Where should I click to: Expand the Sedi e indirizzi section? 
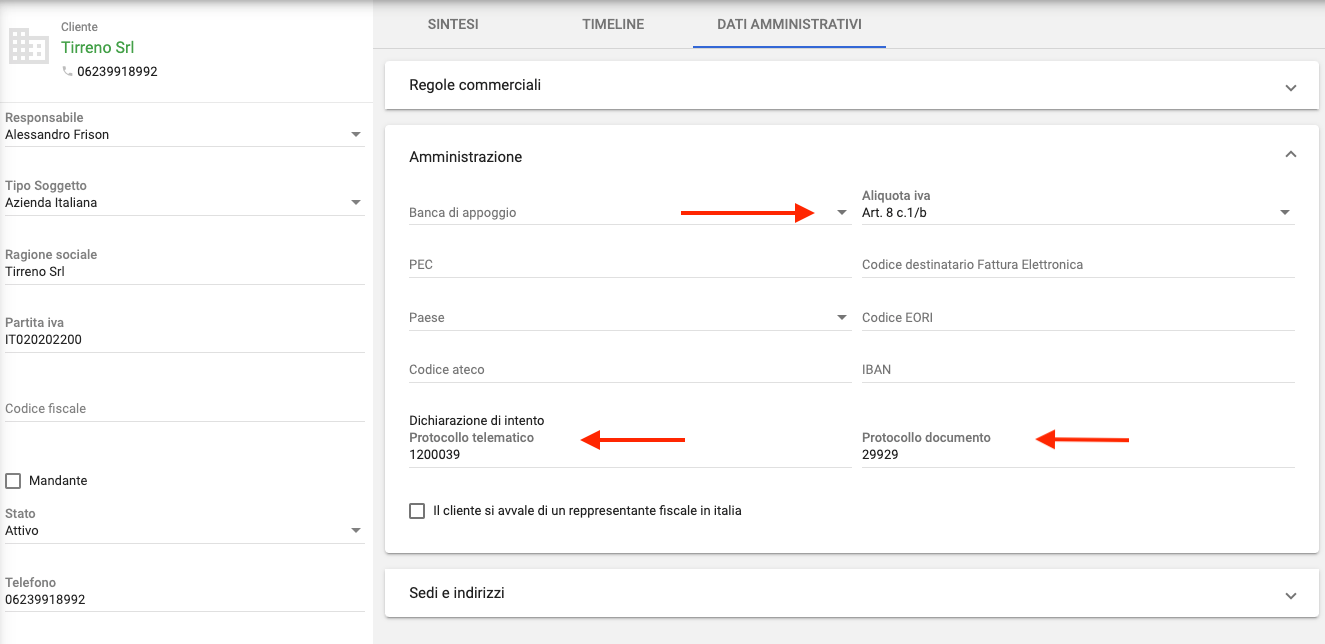[x=1290, y=592]
